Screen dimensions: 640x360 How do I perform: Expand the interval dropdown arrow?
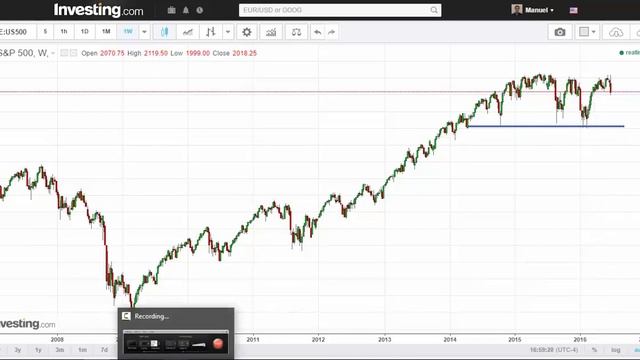tap(144, 32)
